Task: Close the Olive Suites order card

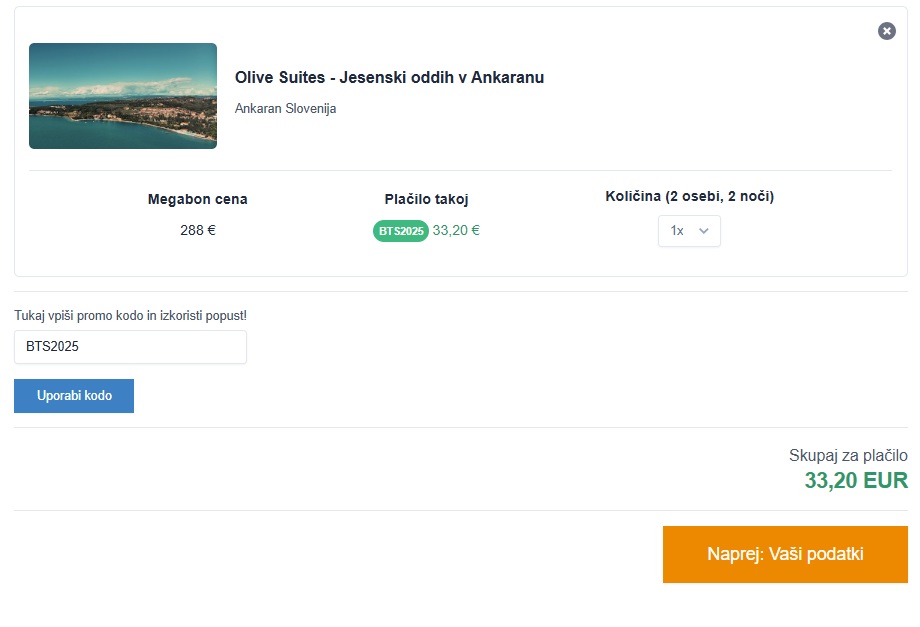Action: pyautogui.click(x=887, y=31)
